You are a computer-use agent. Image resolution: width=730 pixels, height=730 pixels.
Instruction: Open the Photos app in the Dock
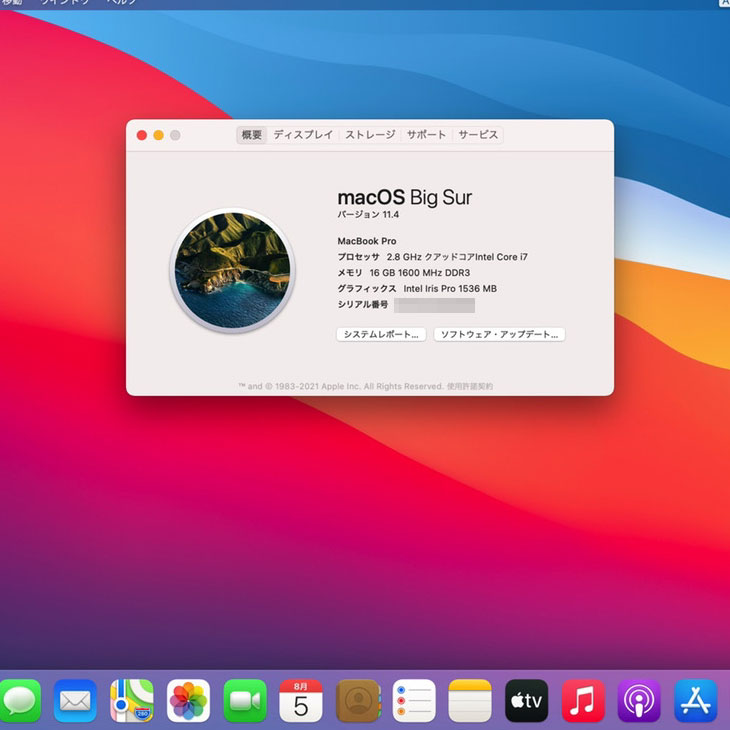[x=188, y=700]
